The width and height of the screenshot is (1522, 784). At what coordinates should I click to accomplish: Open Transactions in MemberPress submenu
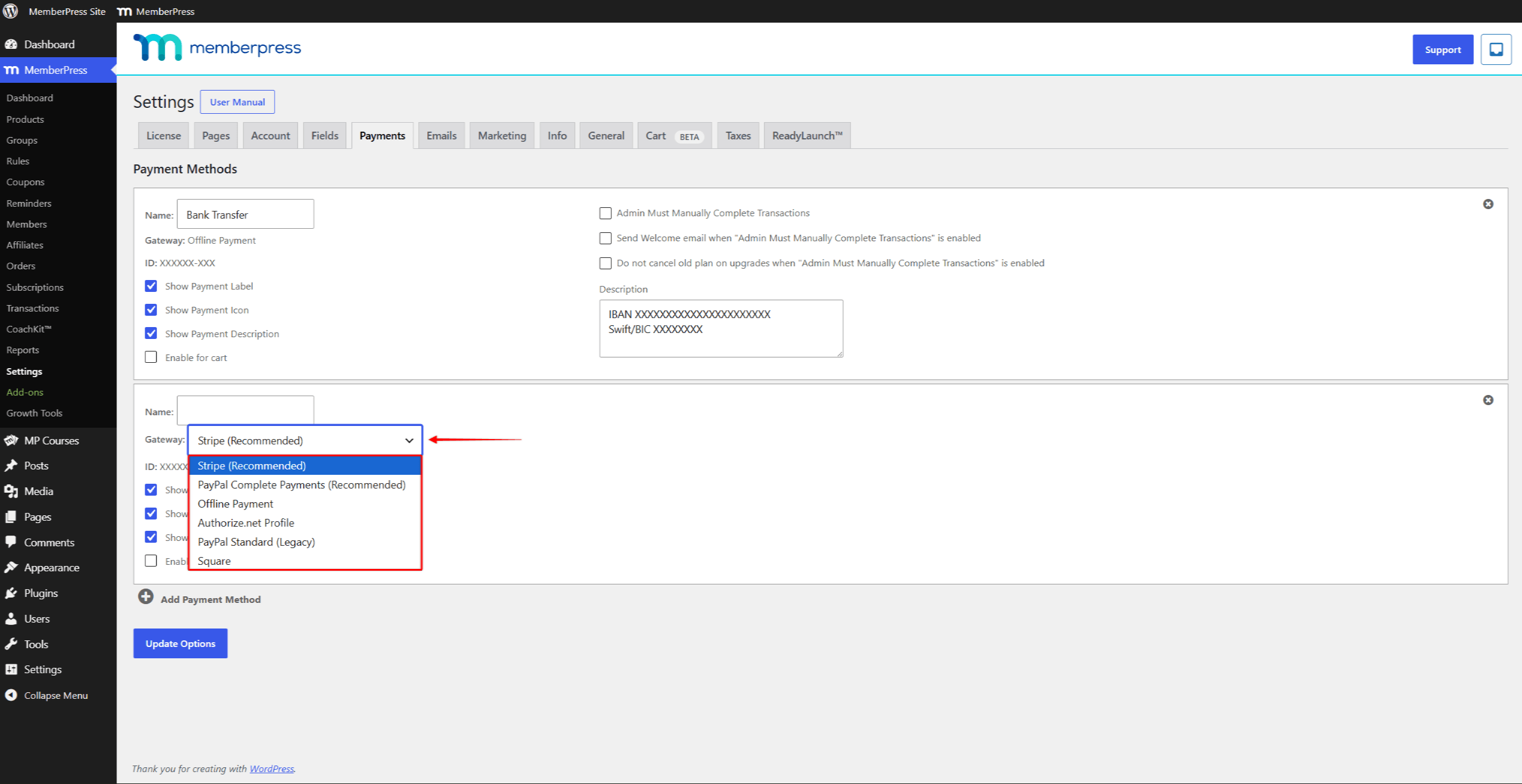[33, 308]
